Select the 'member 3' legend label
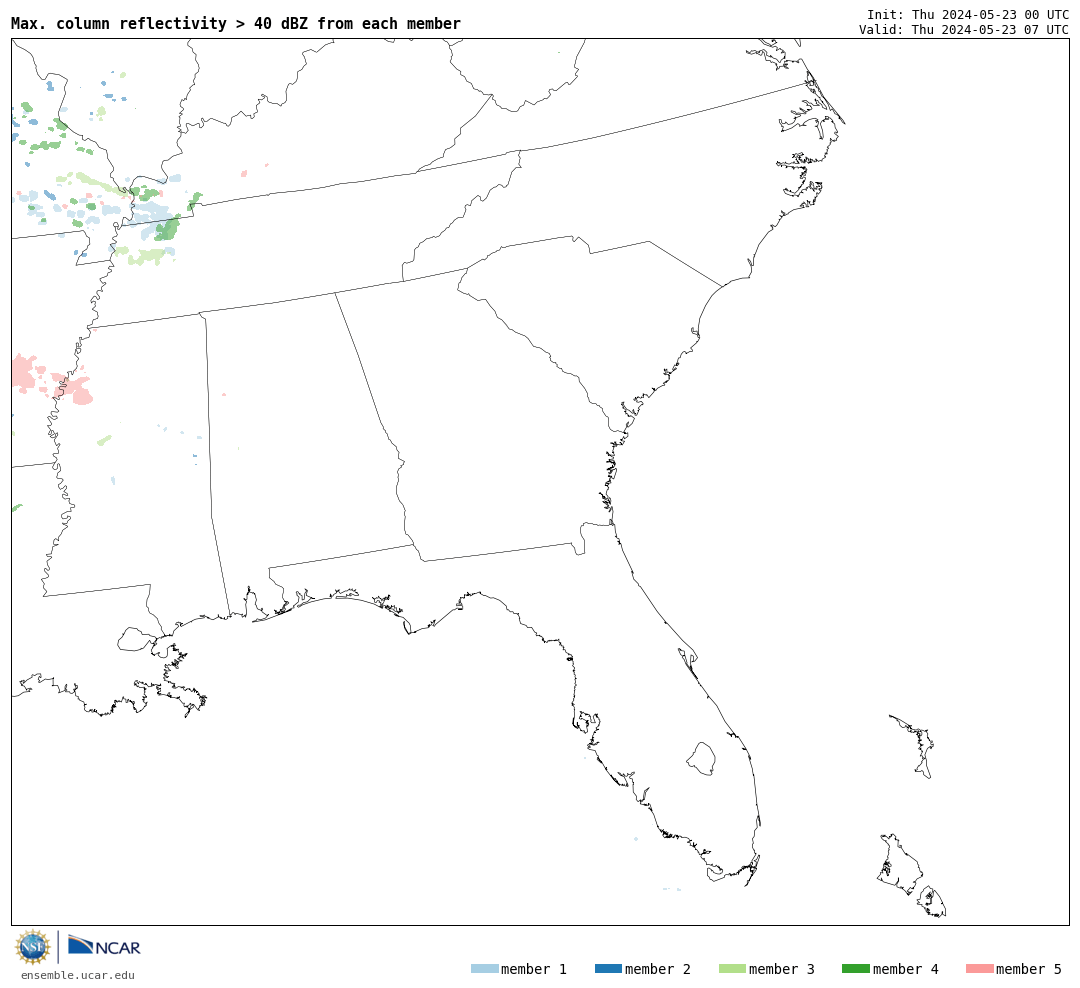 [782, 969]
